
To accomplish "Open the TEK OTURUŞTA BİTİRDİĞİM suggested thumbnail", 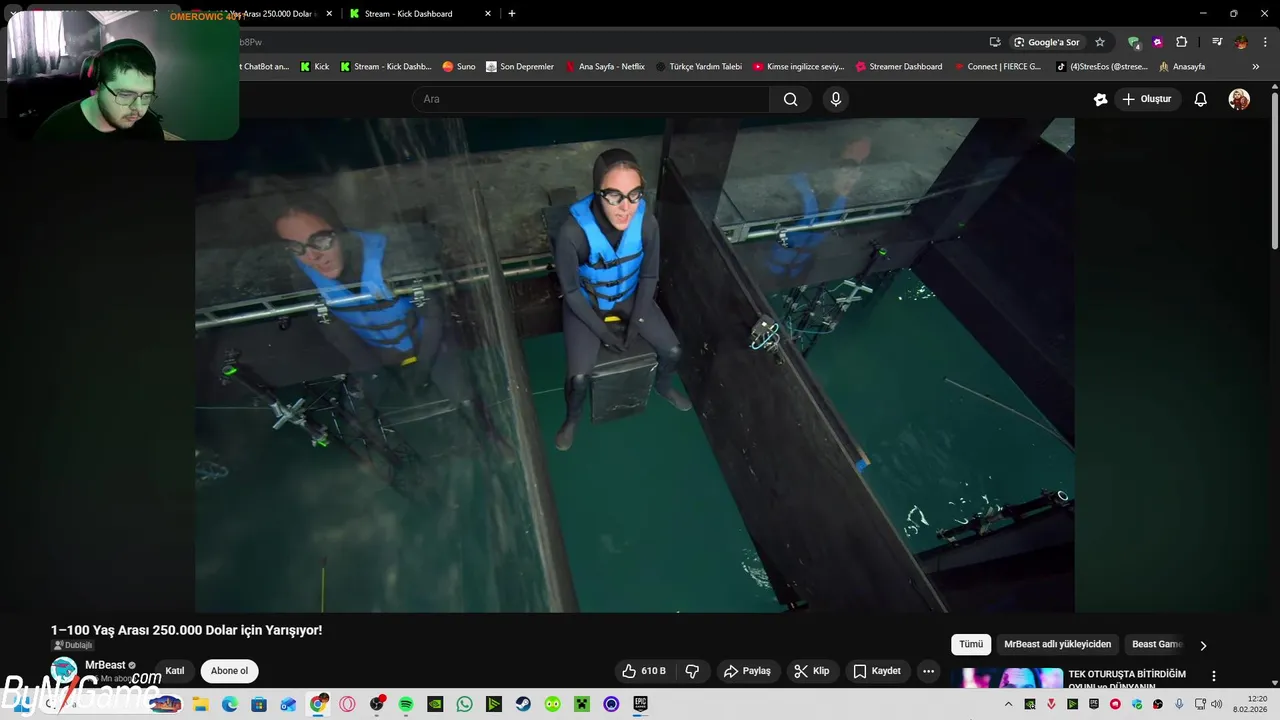I will pyautogui.click(x=1006, y=678).
